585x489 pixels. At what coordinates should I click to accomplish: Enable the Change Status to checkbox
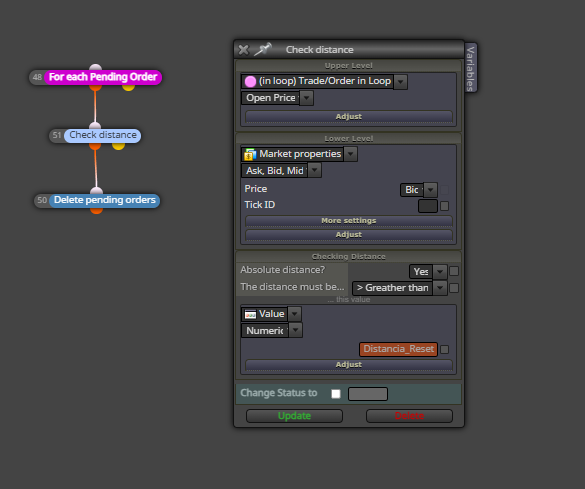[336, 394]
